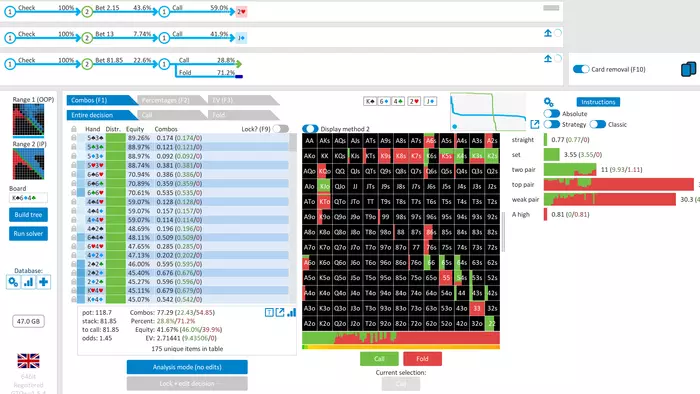Viewport: 700px width, 394px height.
Task: Click the export arrow icon in summary box
Action: (280, 312)
